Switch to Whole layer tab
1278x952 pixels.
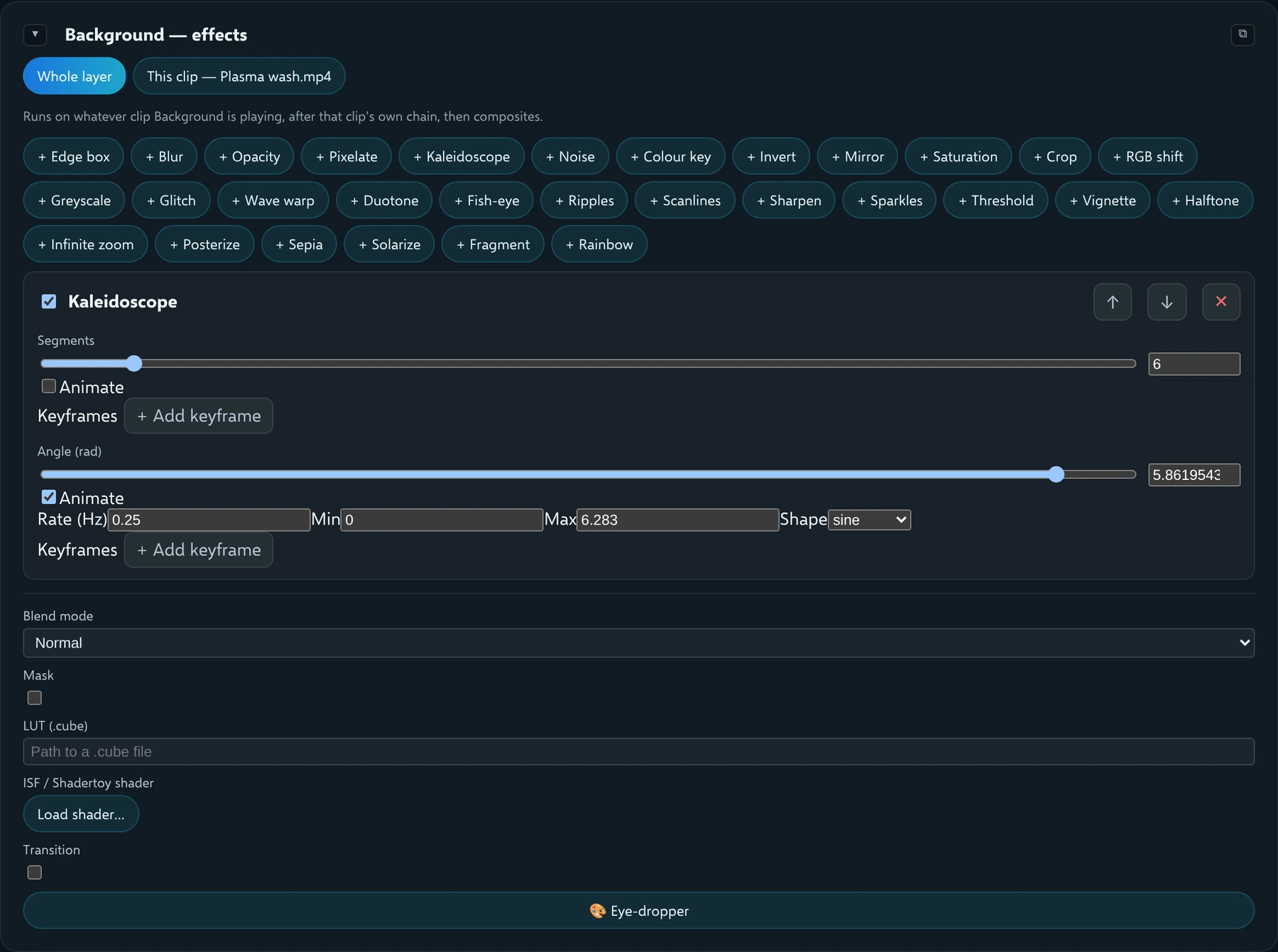coord(75,76)
